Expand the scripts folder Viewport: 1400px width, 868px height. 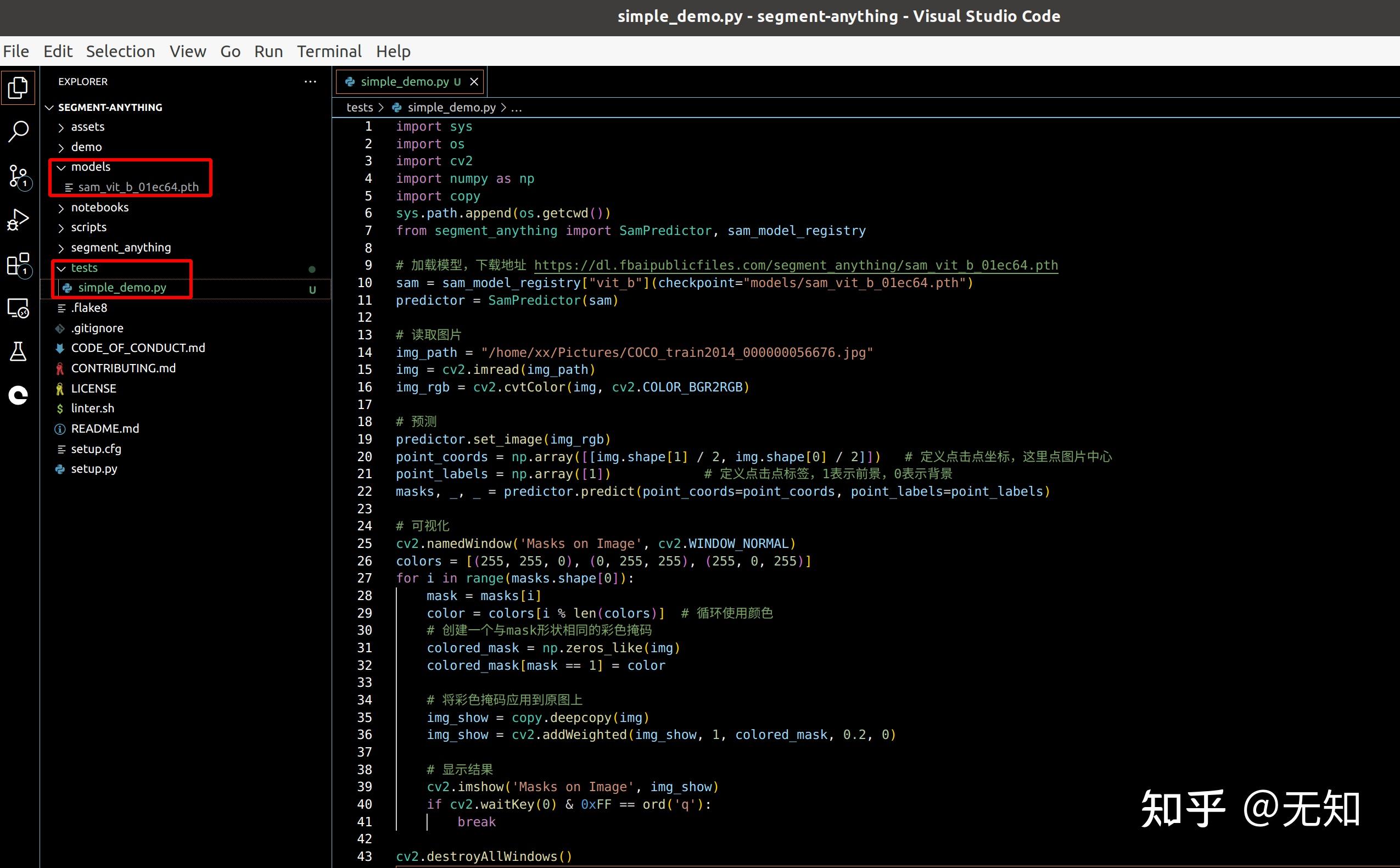pyautogui.click(x=61, y=228)
